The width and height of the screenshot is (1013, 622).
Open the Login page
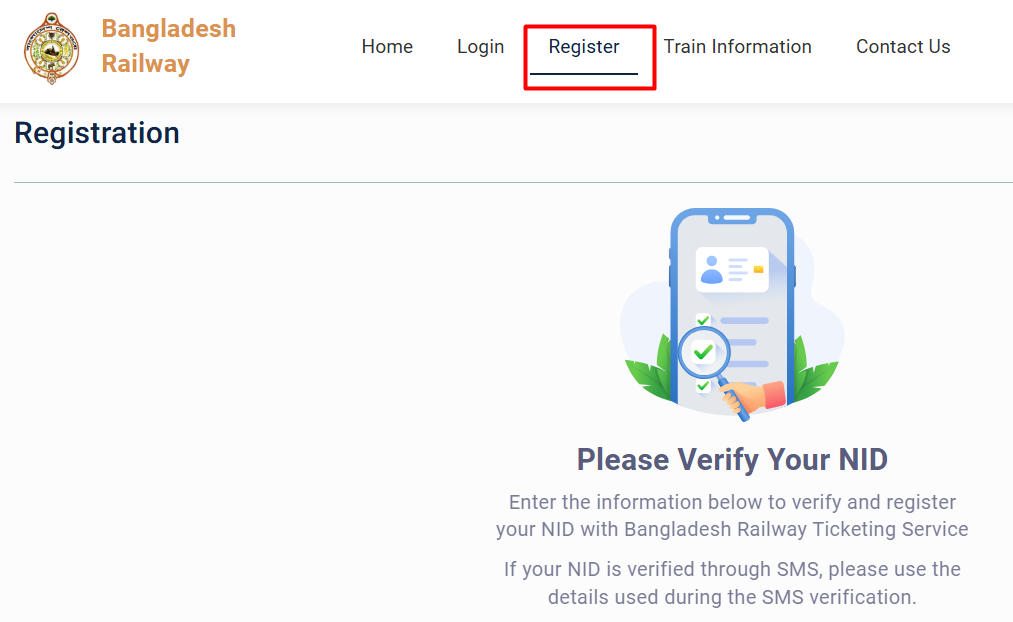pos(480,47)
